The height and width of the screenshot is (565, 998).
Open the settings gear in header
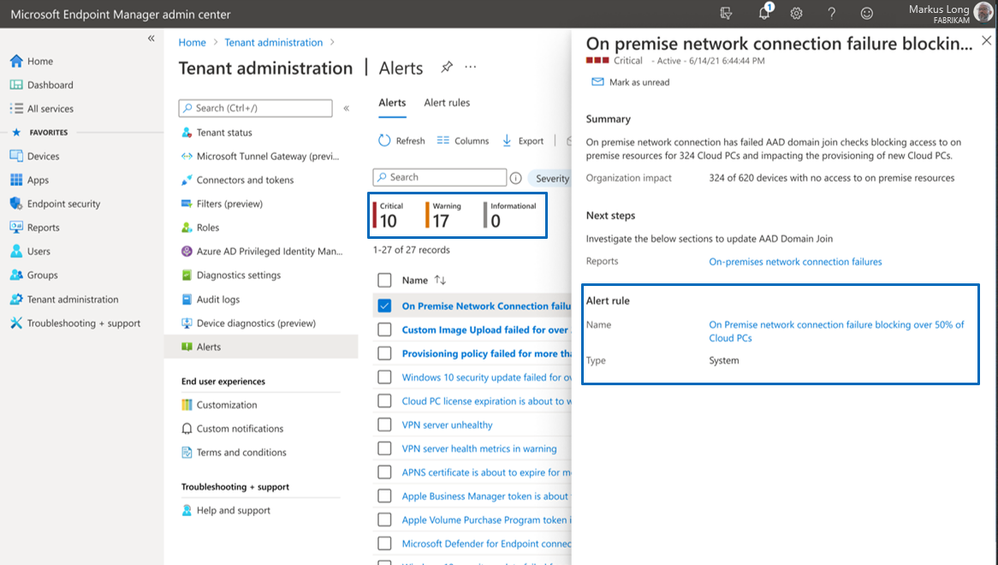coord(796,13)
